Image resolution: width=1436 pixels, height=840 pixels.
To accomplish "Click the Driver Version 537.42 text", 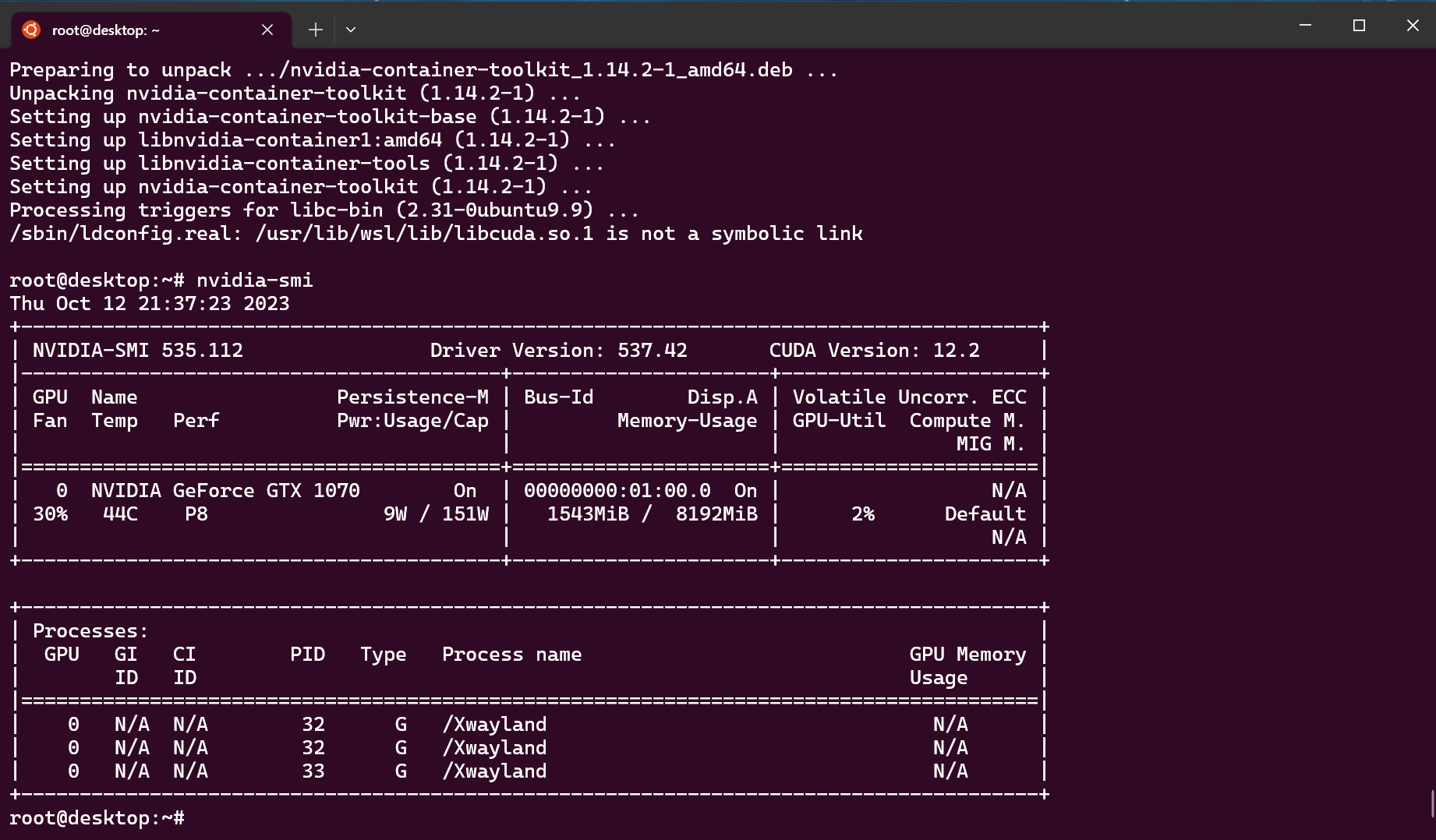I will tap(559, 350).
